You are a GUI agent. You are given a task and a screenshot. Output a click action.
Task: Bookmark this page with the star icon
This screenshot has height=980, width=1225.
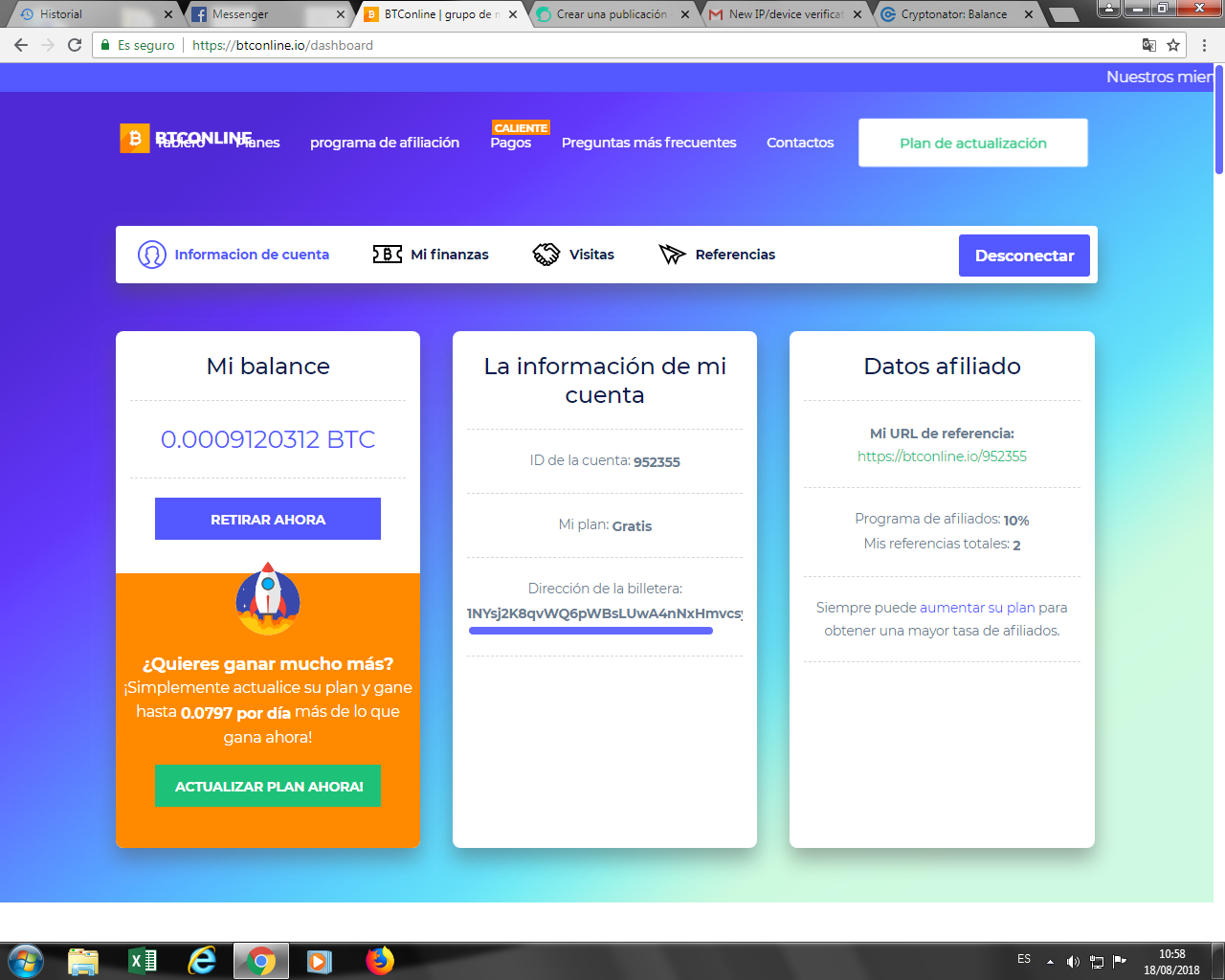(x=1173, y=45)
